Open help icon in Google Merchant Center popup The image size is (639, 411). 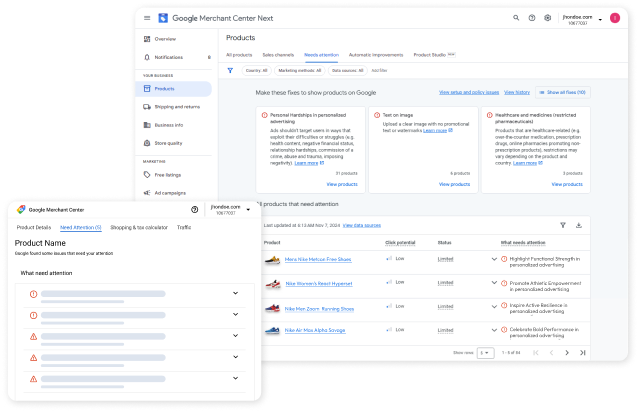pyautogui.click(x=194, y=209)
